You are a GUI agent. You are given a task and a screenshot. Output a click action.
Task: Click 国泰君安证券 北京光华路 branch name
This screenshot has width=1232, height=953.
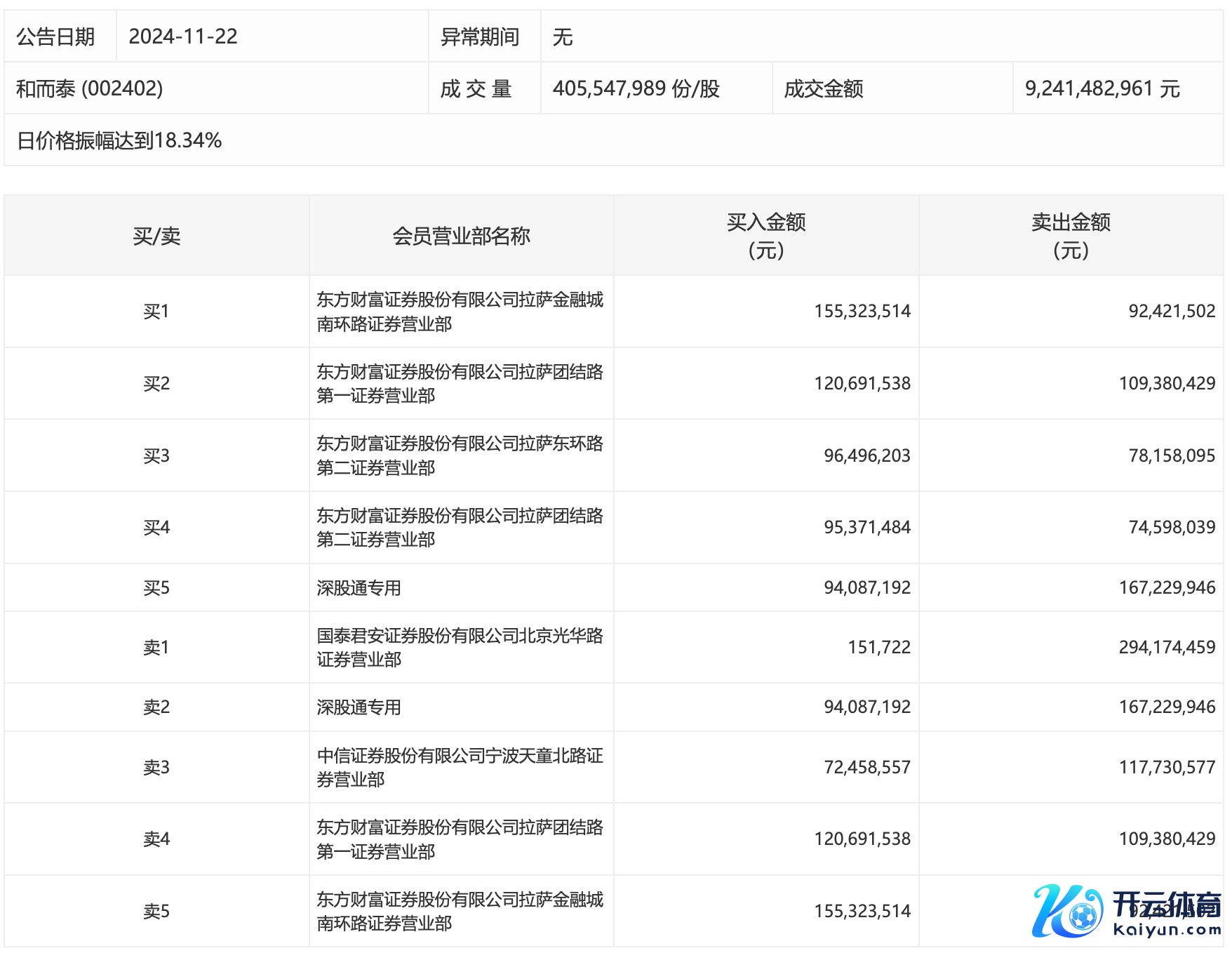point(460,647)
